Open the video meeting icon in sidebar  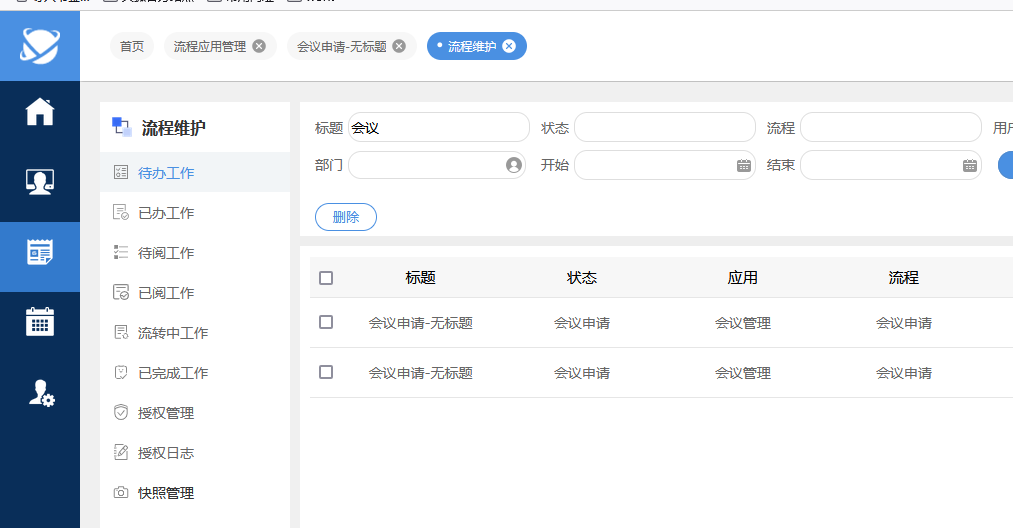point(40,181)
